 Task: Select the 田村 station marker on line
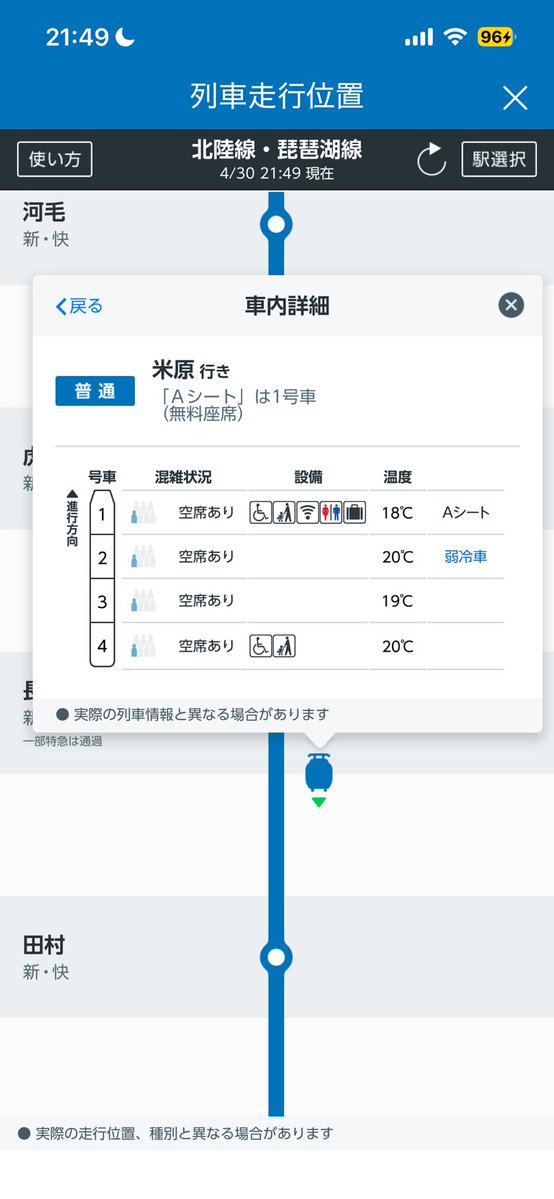(x=276, y=957)
